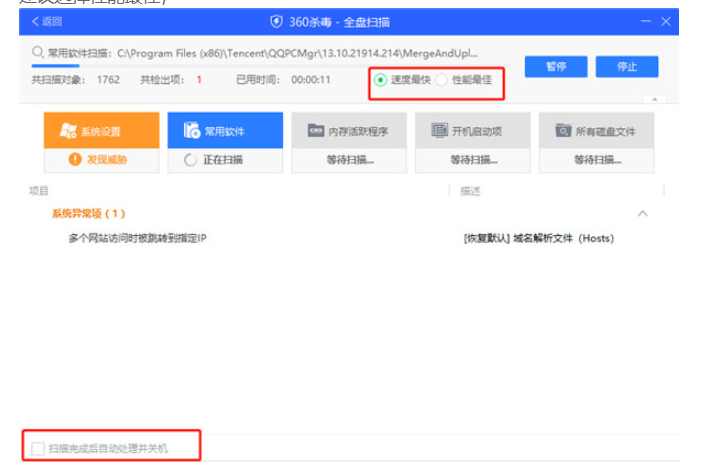Select the 性能最佳 radio option
The height and width of the screenshot is (464, 709).
pyautogui.click(x=443, y=79)
